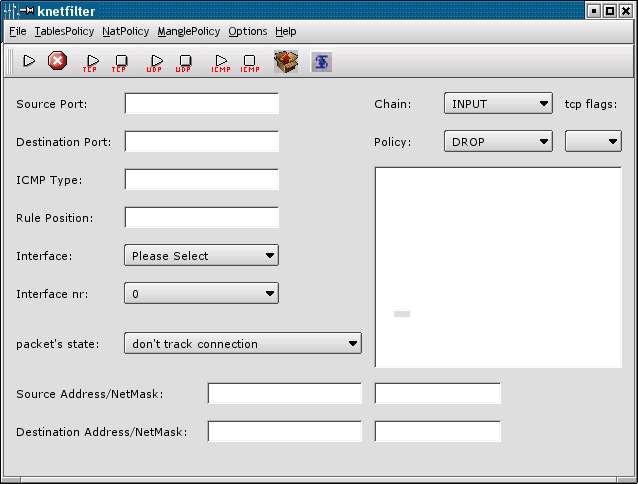Focus the Rule Position field

(202, 217)
